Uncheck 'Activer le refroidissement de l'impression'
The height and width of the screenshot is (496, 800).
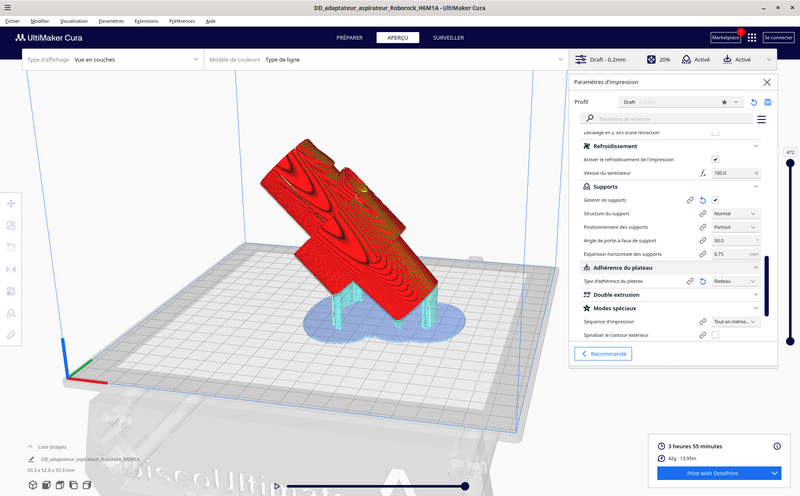(x=715, y=159)
